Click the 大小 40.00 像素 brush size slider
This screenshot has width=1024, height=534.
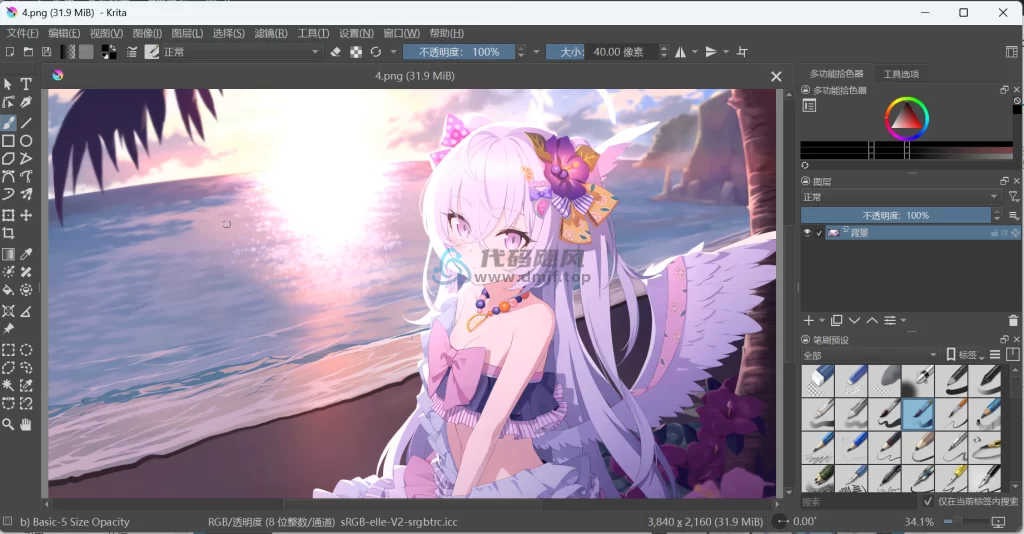601,52
